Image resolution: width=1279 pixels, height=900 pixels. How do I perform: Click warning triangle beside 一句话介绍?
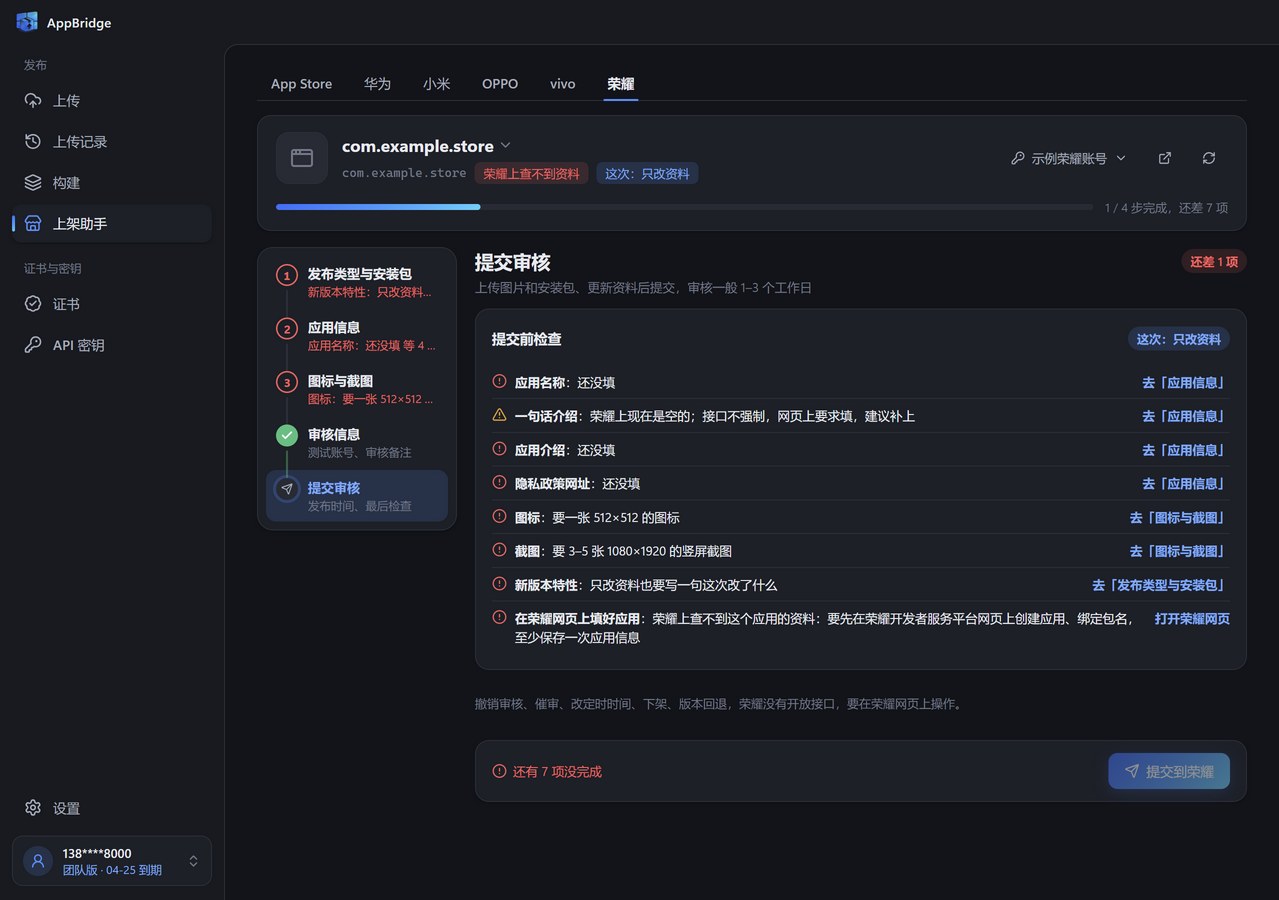[x=499, y=415]
